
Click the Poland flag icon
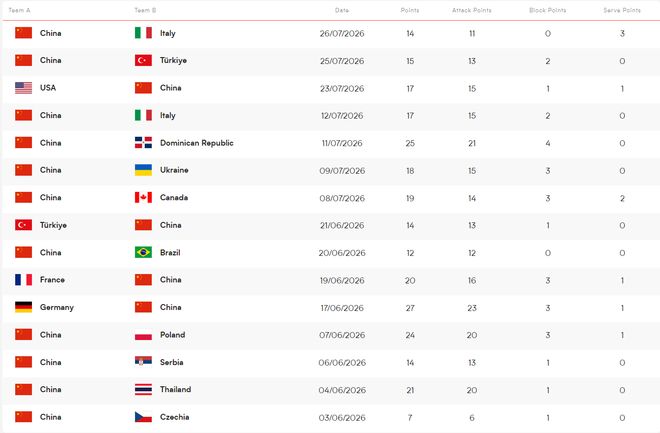pyautogui.click(x=143, y=335)
